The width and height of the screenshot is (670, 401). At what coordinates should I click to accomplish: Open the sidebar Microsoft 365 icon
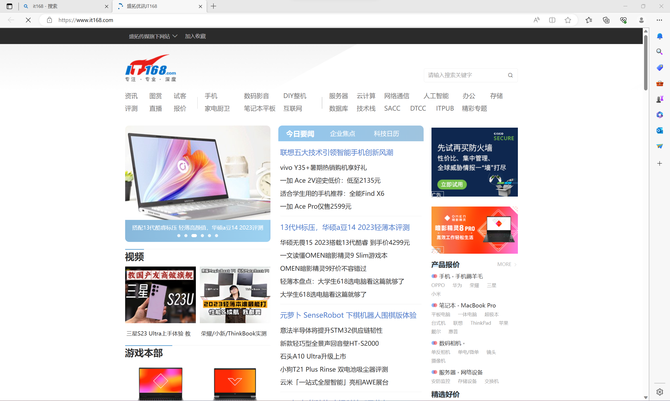click(x=660, y=115)
